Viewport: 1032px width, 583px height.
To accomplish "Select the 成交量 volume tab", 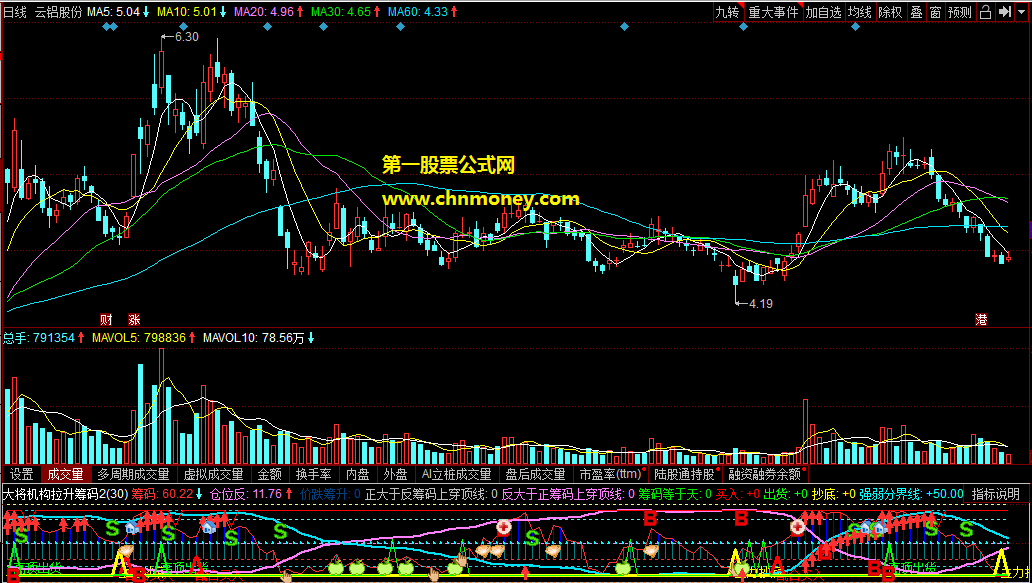I will click(x=66, y=474).
